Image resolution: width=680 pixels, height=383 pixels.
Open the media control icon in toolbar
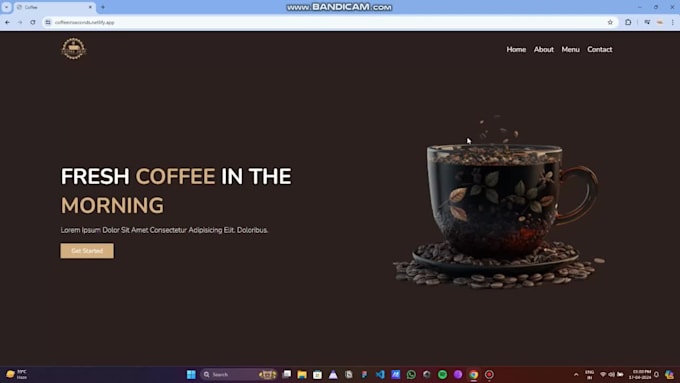(x=647, y=22)
